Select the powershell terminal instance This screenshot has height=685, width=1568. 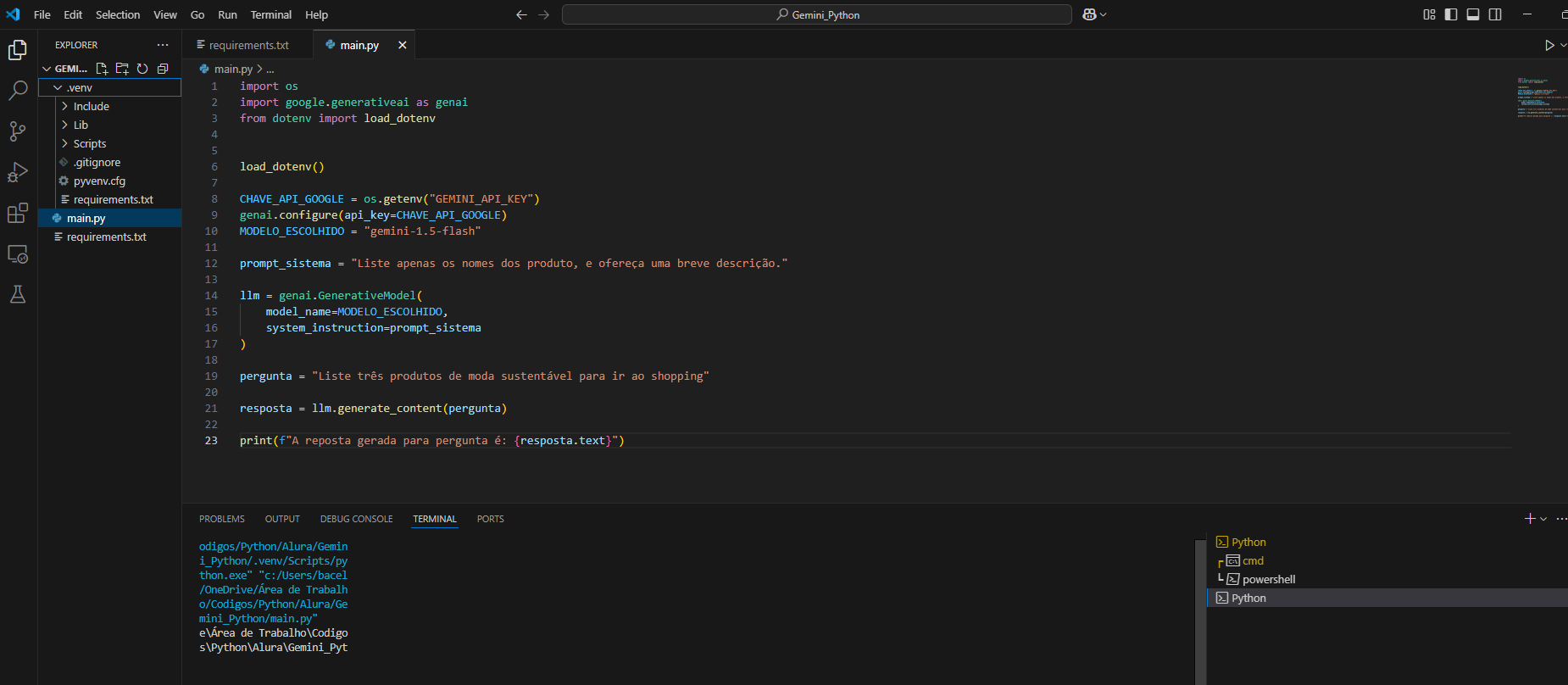(x=1387, y=579)
